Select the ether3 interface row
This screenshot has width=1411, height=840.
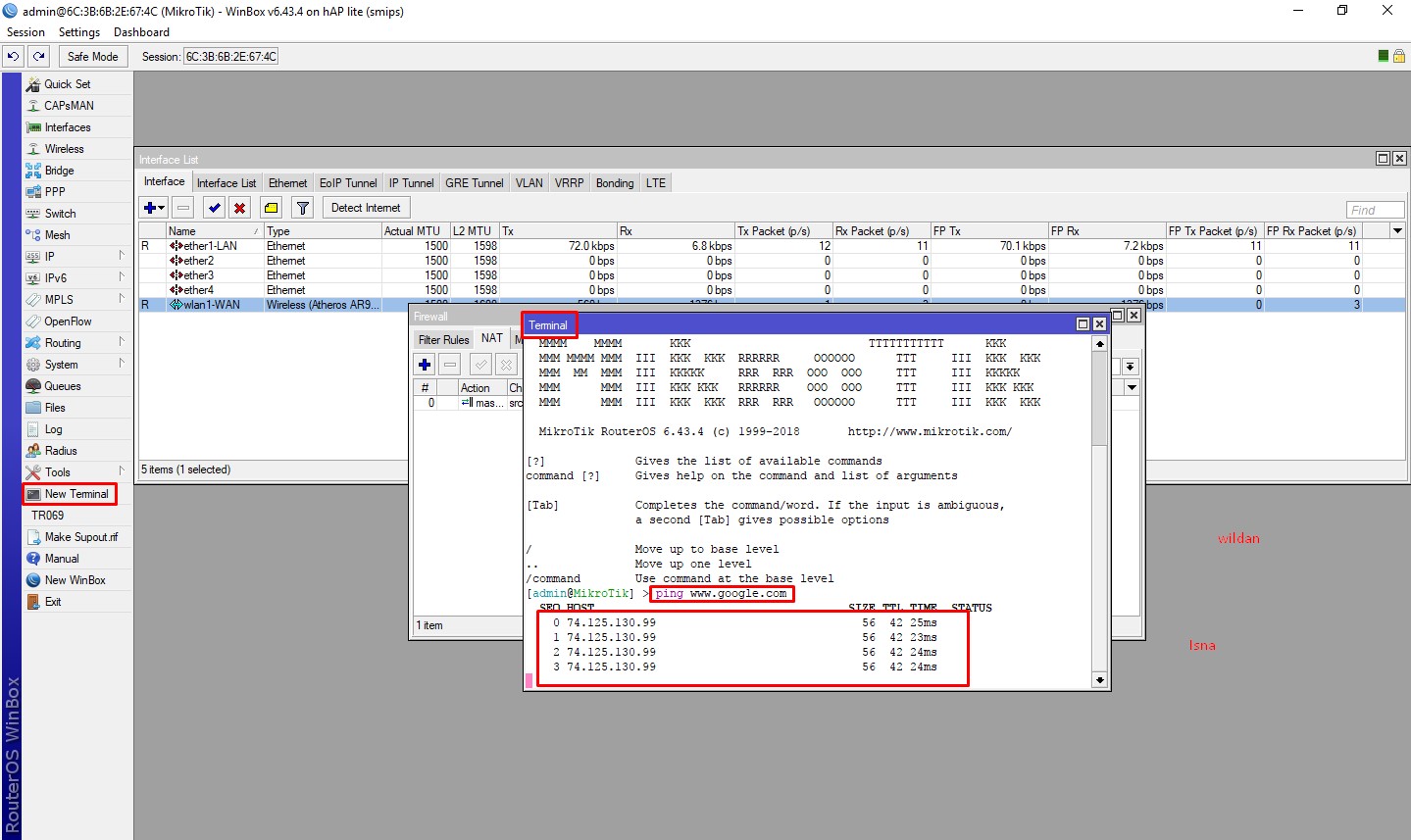[772, 275]
